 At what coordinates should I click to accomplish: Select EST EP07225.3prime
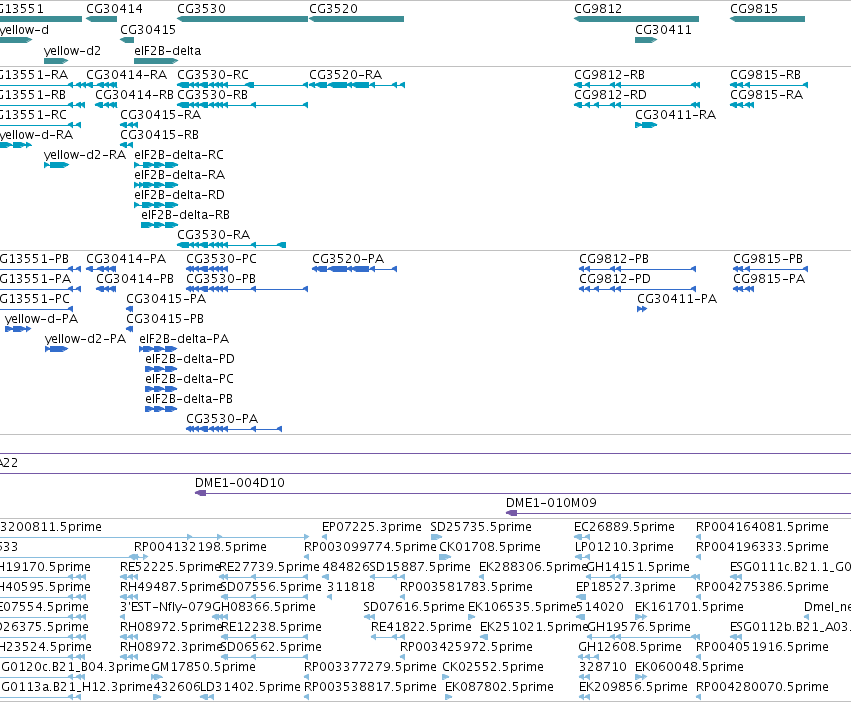click(372, 527)
